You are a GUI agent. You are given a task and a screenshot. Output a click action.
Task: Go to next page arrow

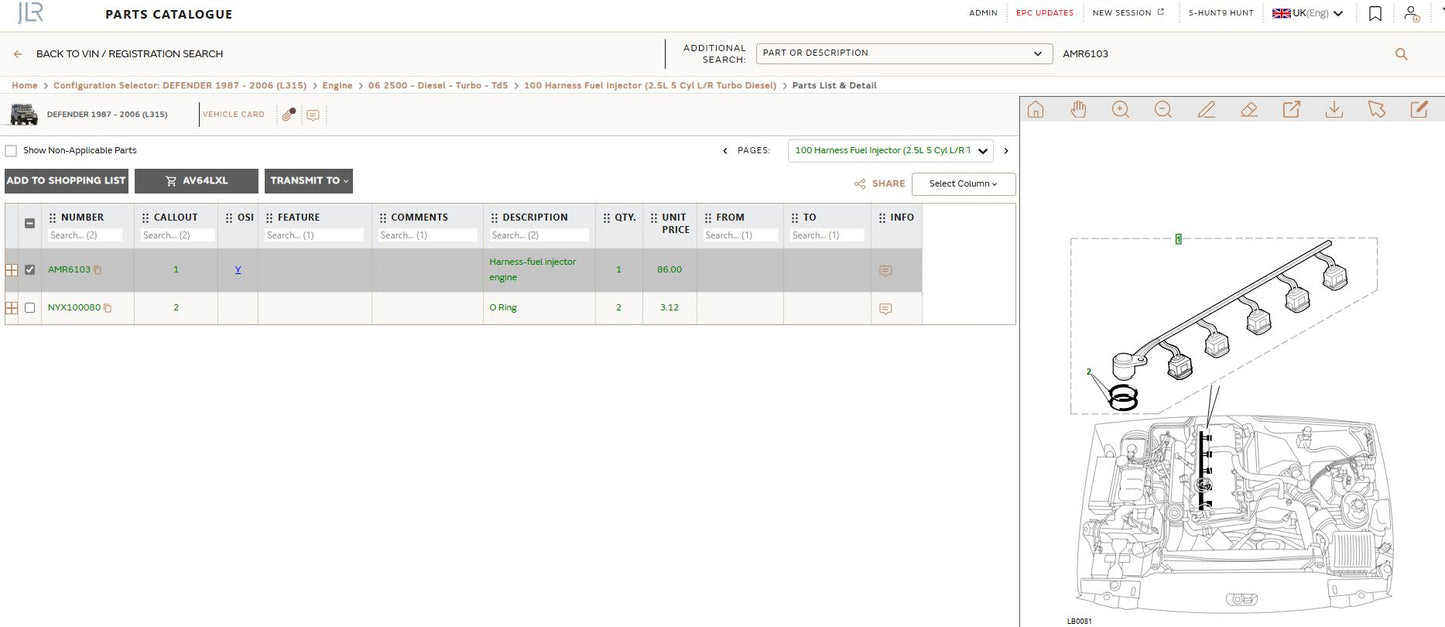1006,151
